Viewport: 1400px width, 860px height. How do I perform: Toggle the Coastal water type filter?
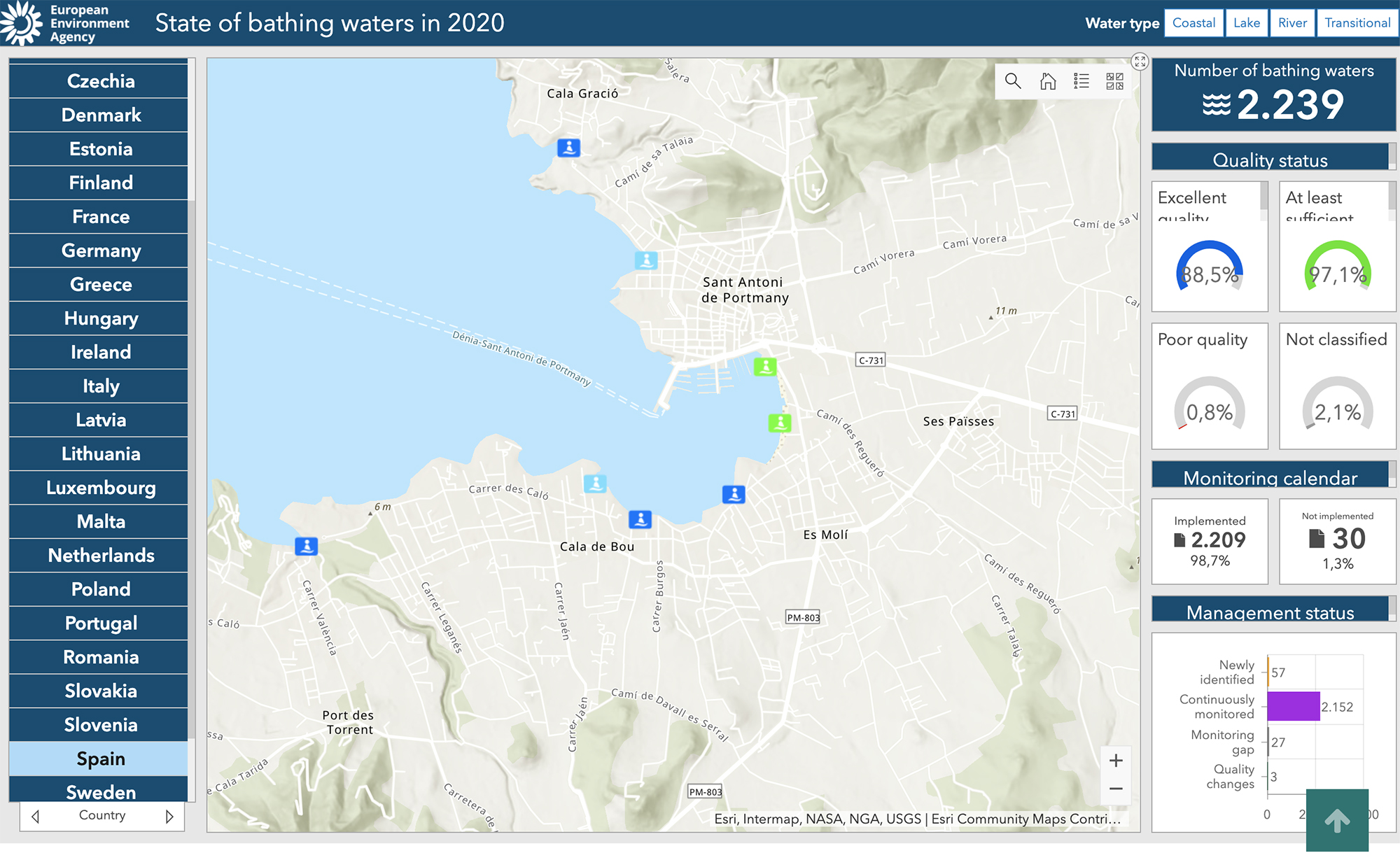coord(1193,23)
